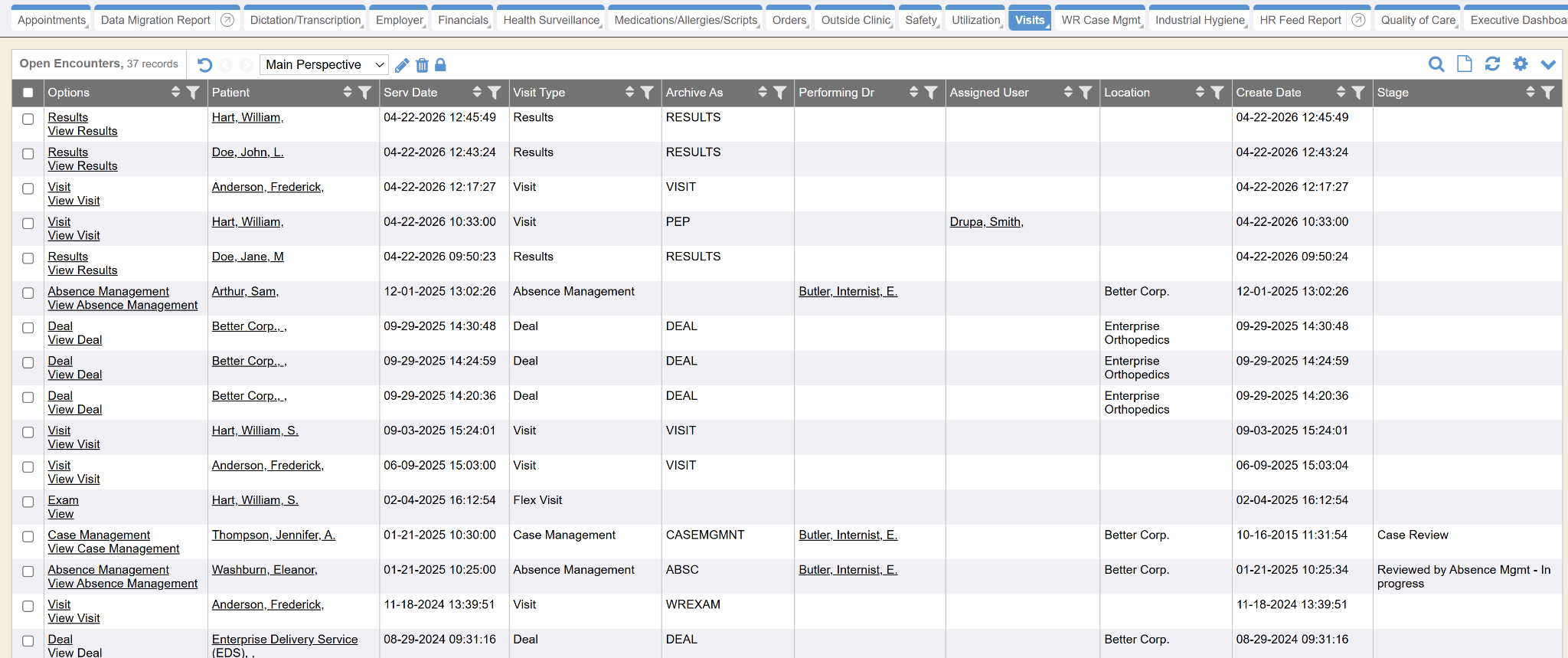Sort by the Serv Date column arrows
This screenshot has width=1568, height=658.
click(477, 93)
